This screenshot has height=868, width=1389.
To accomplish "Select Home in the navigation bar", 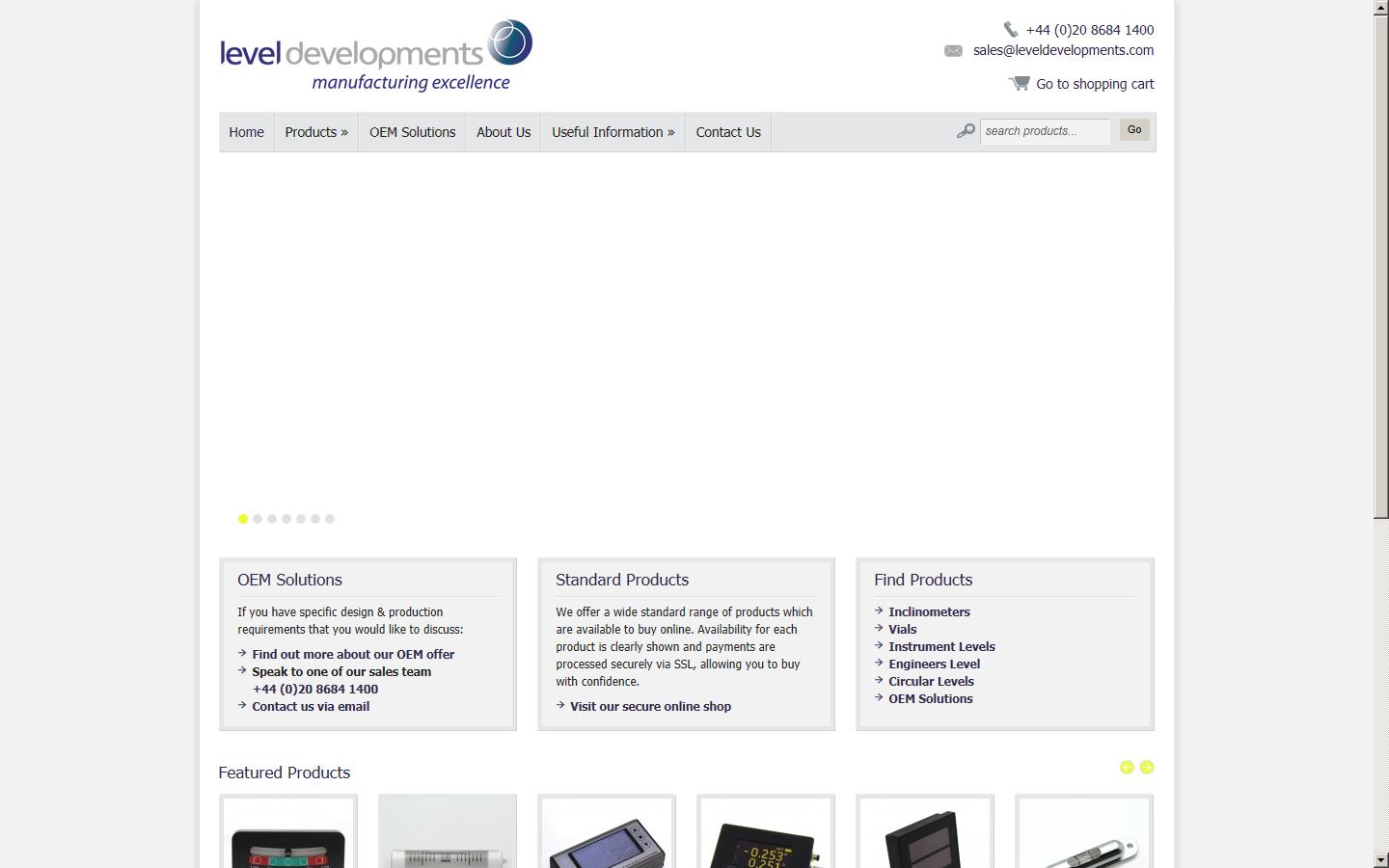I will pyautogui.click(x=246, y=132).
